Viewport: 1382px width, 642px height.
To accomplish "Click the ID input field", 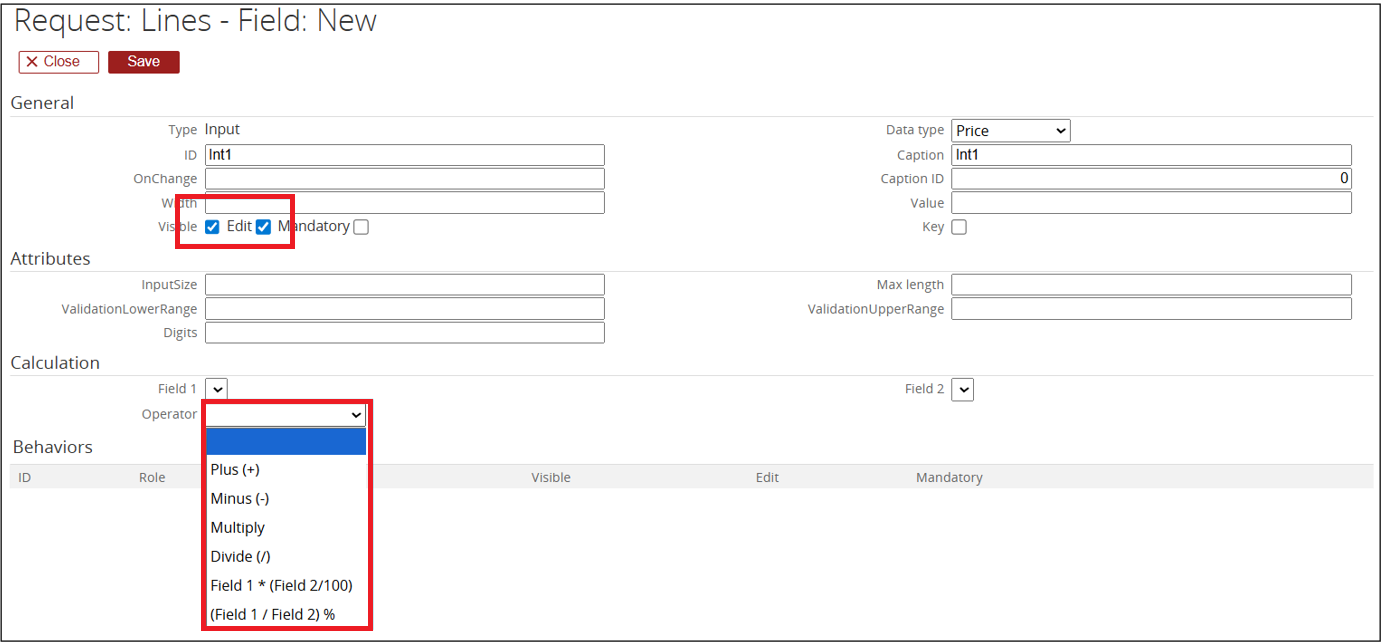I will 404,155.
